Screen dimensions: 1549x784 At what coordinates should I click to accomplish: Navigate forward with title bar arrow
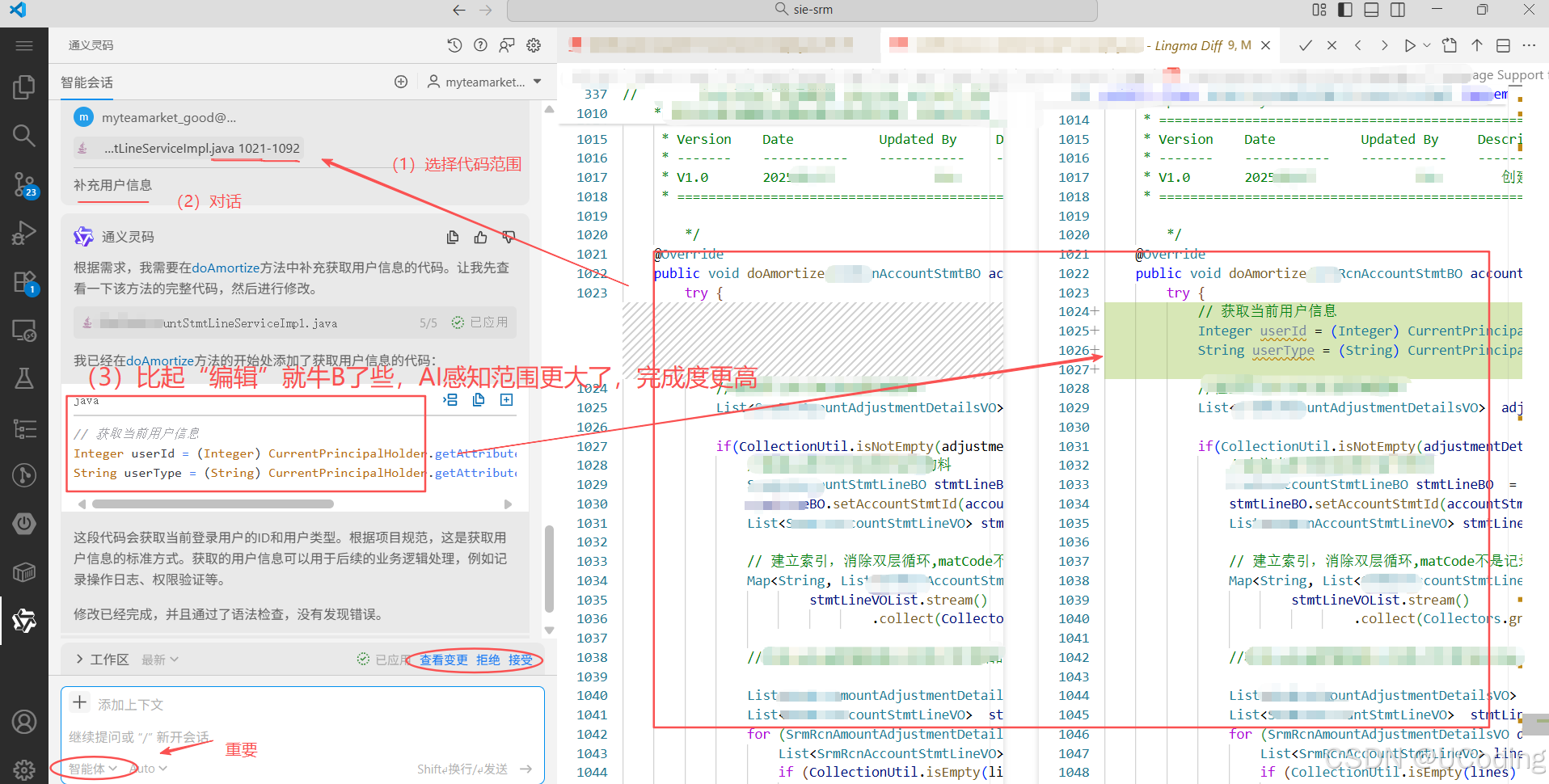486,10
